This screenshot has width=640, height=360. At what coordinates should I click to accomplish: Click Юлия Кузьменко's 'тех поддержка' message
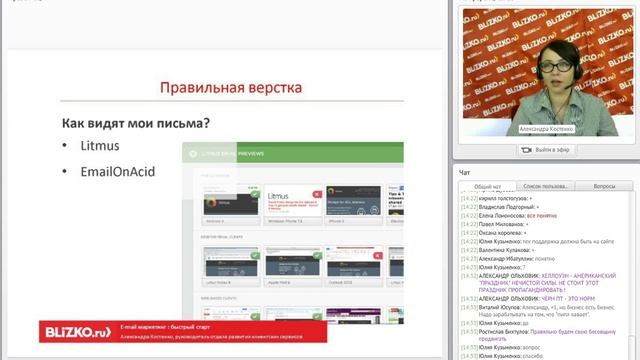tap(537, 242)
